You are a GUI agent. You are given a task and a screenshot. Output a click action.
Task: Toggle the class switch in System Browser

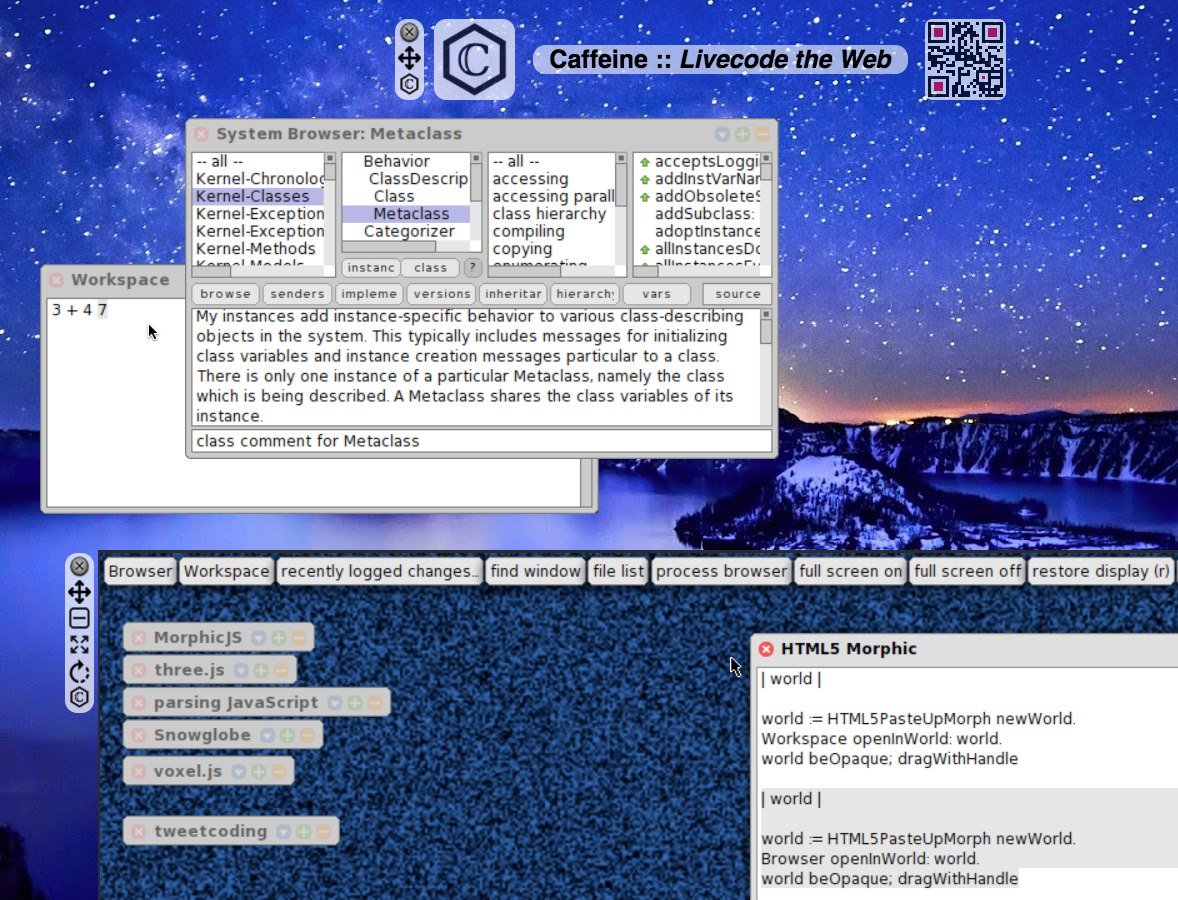[430, 268]
